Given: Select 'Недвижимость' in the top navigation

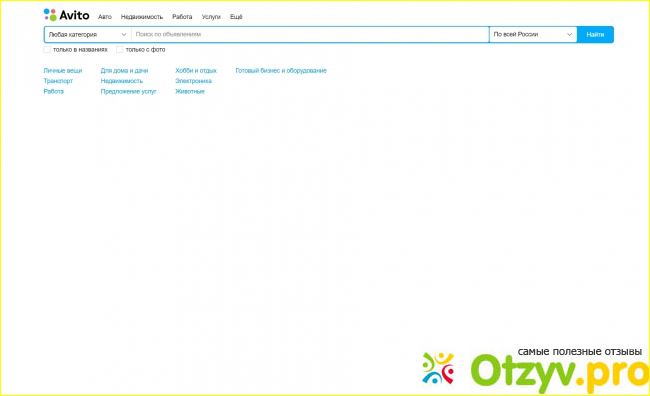Looking at the screenshot, I should 142,17.
